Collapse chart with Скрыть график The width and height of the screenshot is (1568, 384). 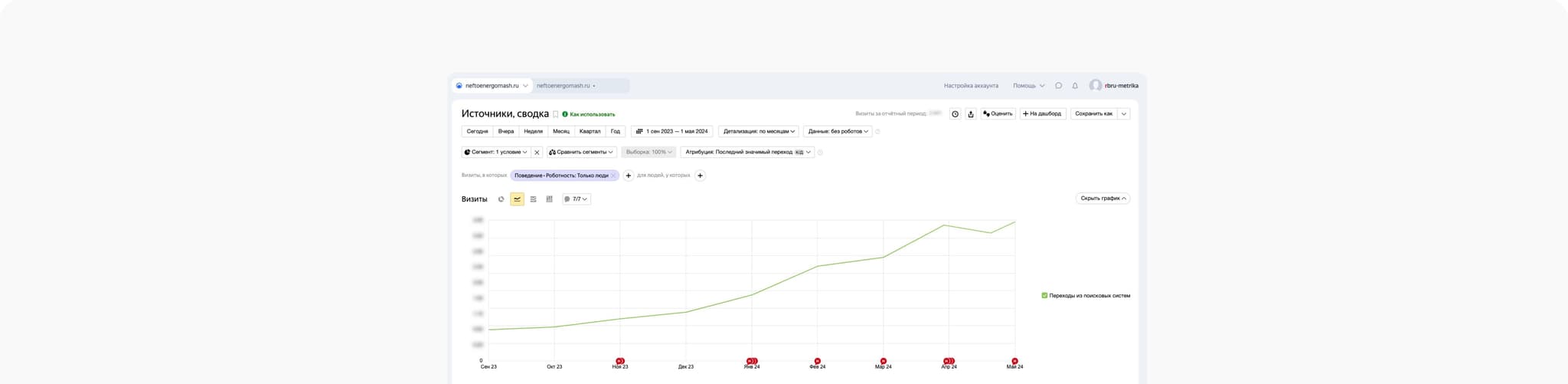click(1102, 199)
